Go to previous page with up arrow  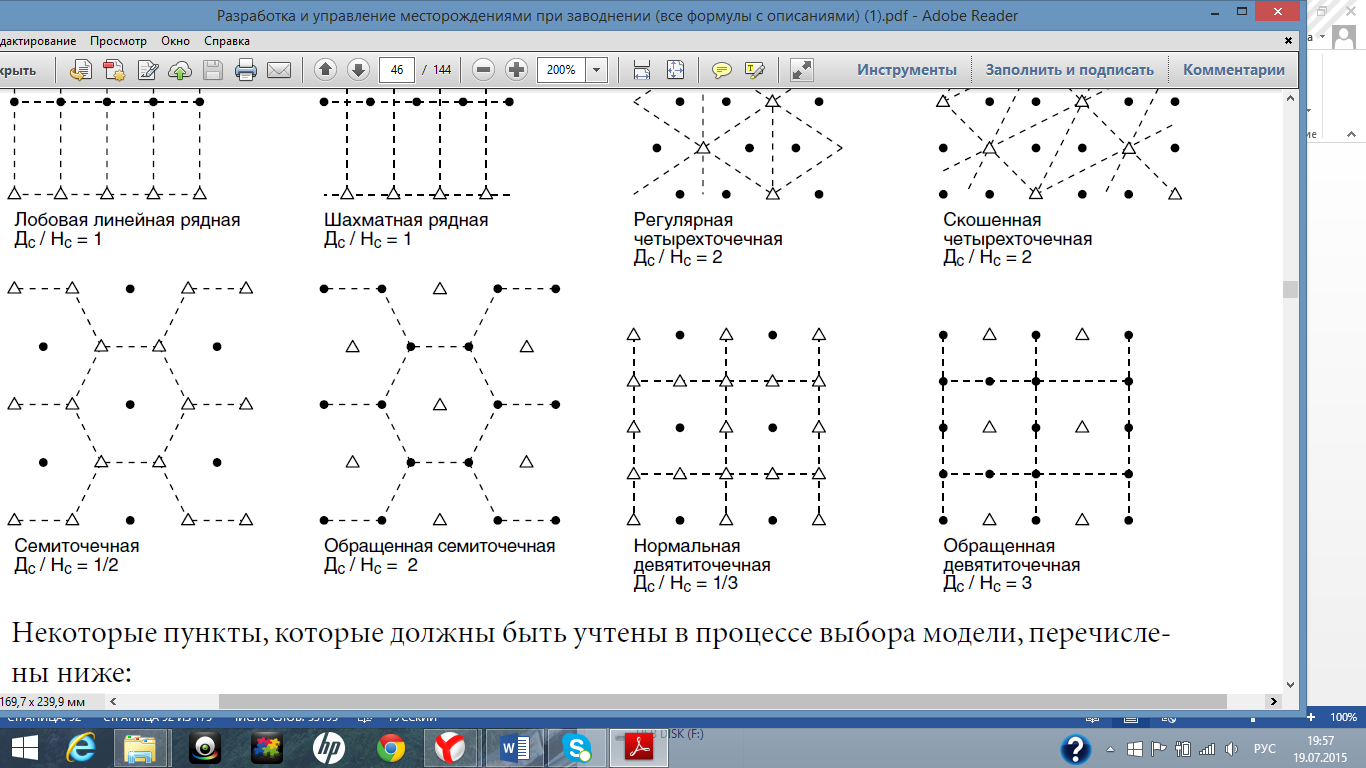click(x=325, y=70)
